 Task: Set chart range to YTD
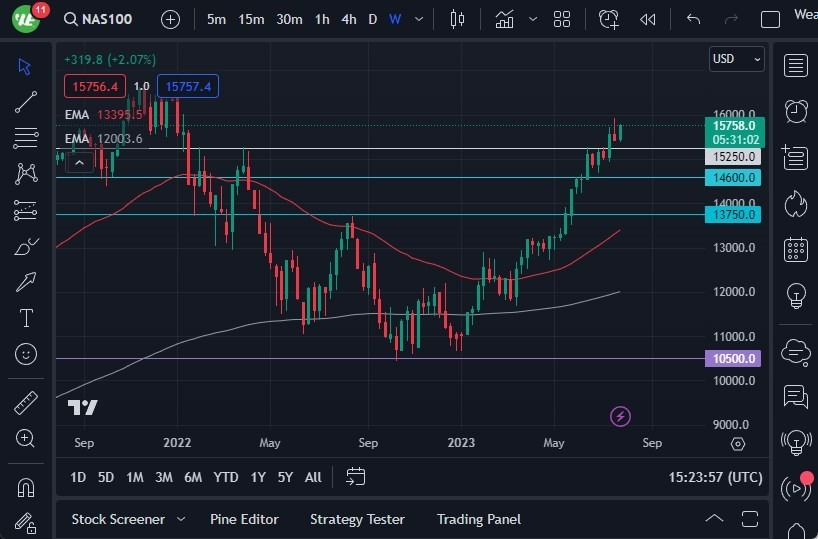[x=226, y=477]
